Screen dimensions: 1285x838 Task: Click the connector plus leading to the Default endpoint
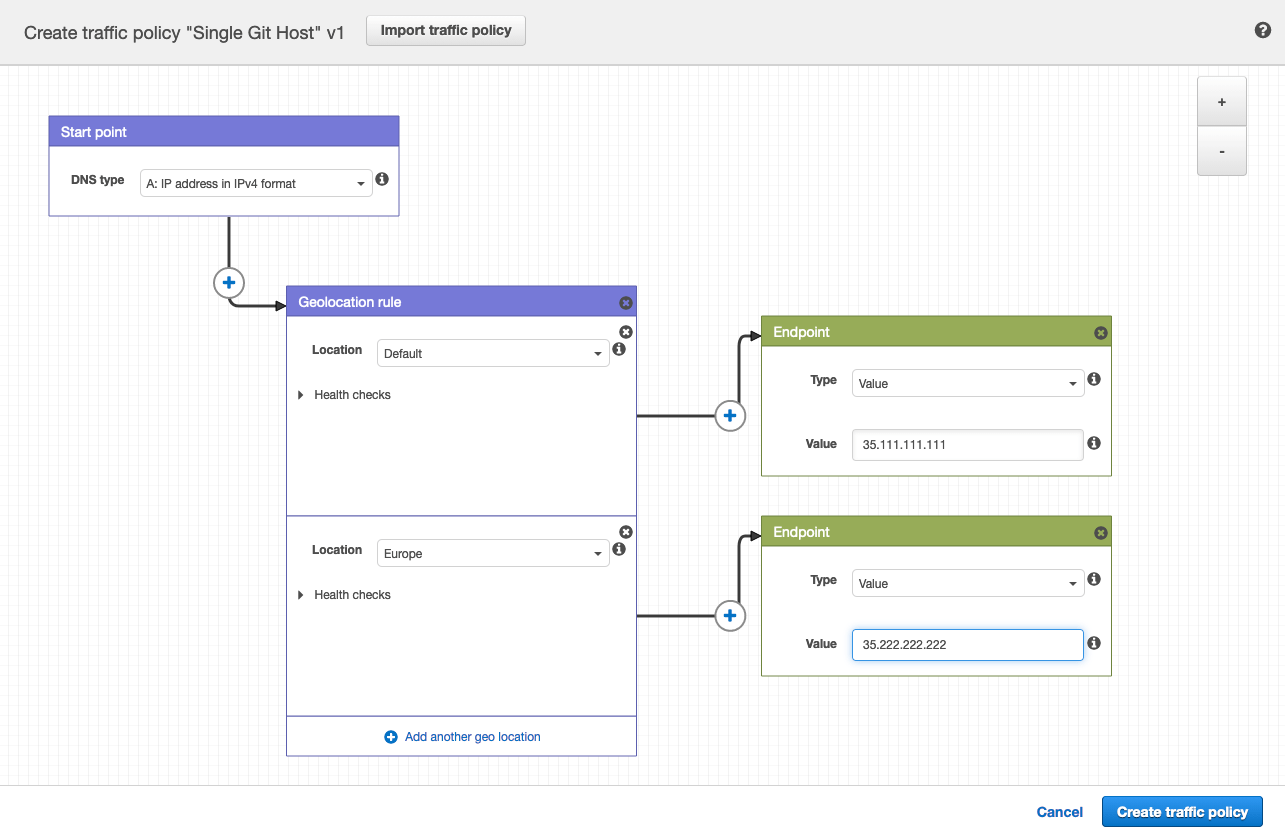(730, 415)
